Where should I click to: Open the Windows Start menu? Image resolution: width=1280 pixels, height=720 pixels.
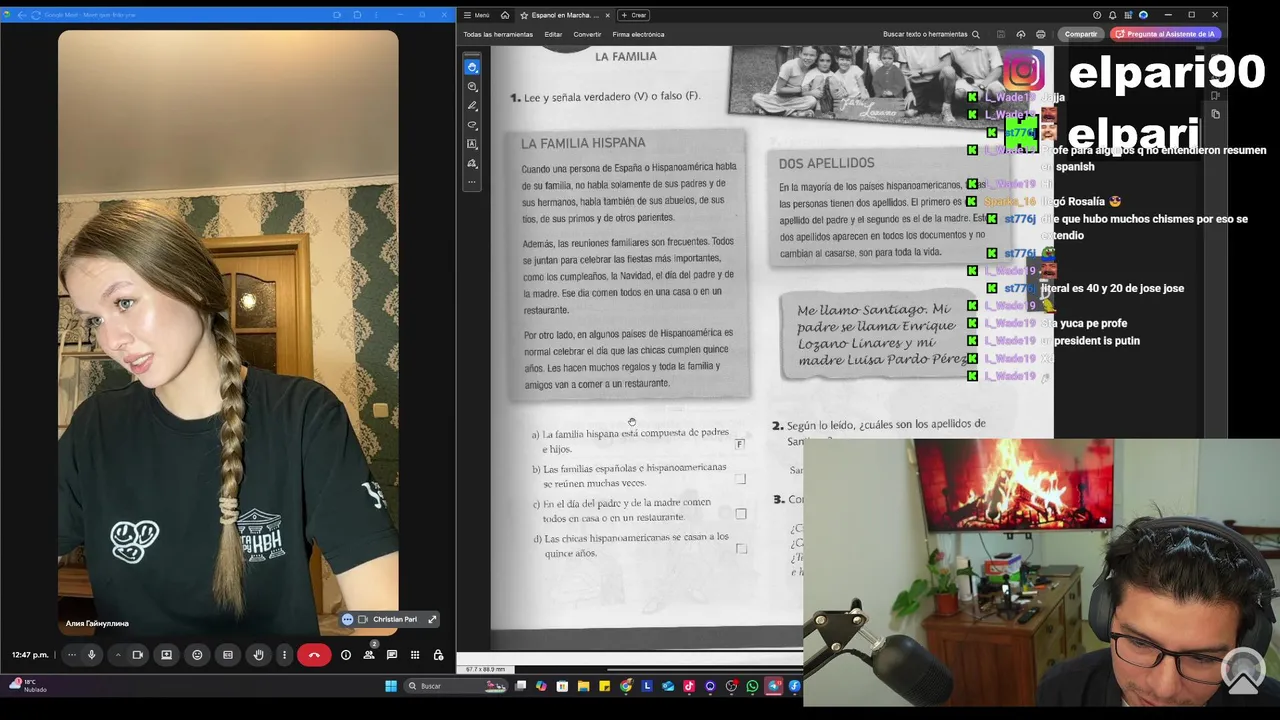pyautogui.click(x=391, y=686)
